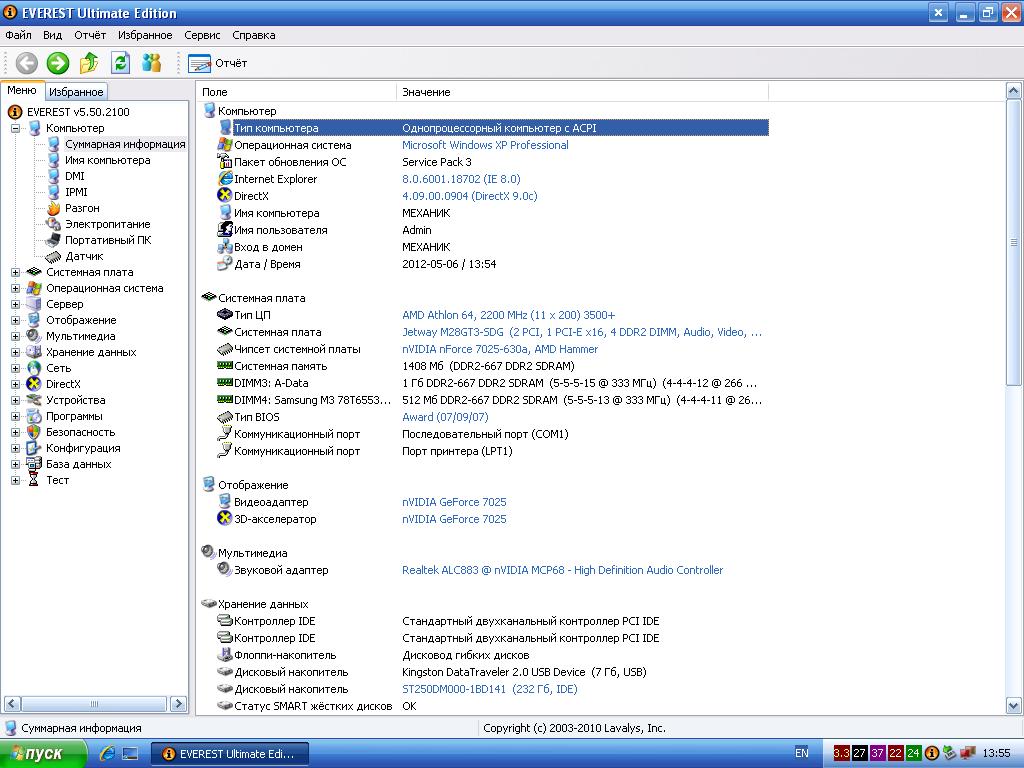1024x768 pixels.
Task: Click the Пуск start button
Action: point(42,754)
